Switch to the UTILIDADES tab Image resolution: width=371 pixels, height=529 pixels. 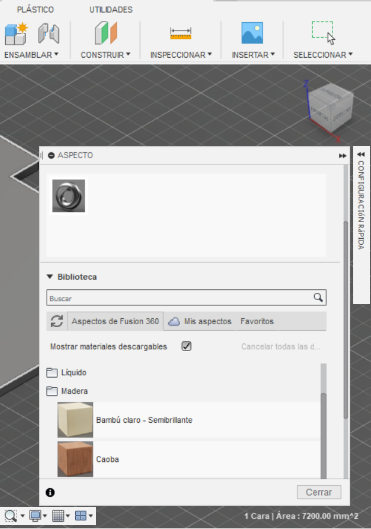[x=111, y=9]
